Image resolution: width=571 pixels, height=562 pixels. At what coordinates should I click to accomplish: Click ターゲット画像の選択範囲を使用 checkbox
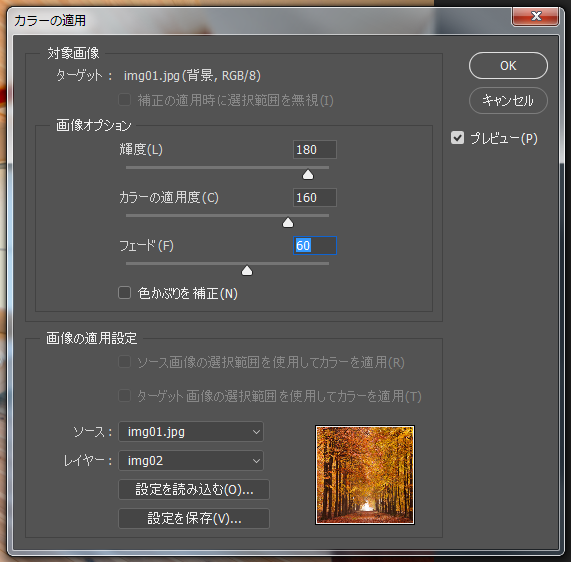coord(125,396)
